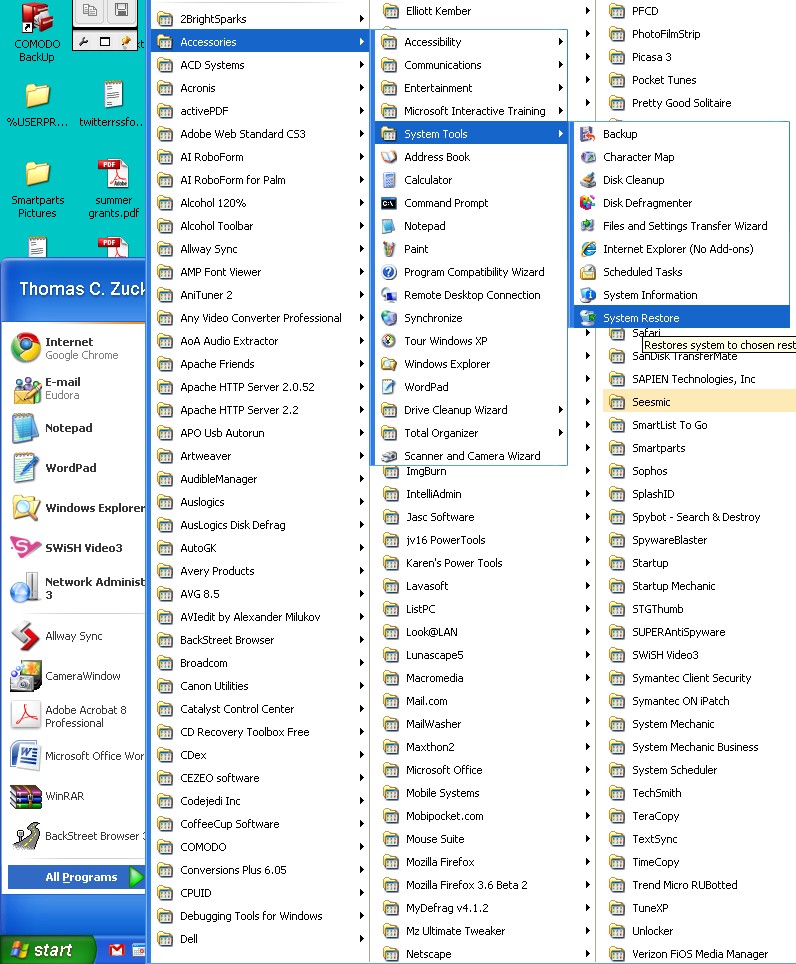Select WordPad in Accessories menu
Viewport: 796px width, 964px height.
tap(471, 387)
